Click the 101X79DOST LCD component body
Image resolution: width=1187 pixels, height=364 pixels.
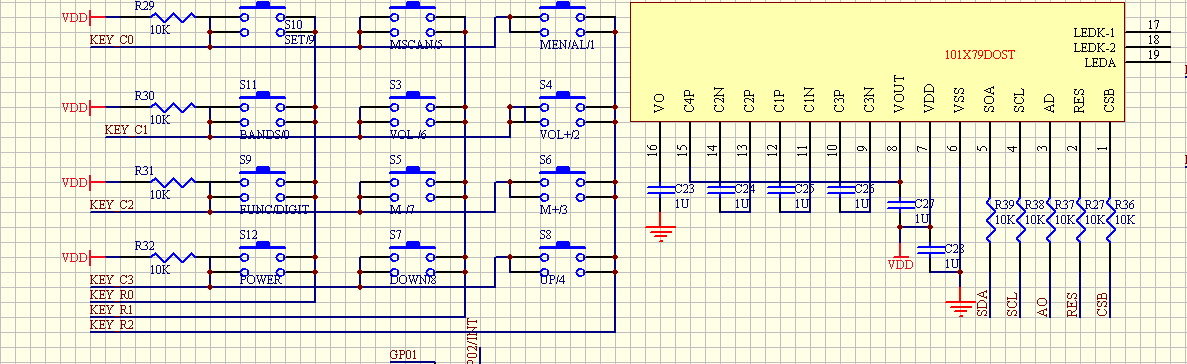click(877, 61)
